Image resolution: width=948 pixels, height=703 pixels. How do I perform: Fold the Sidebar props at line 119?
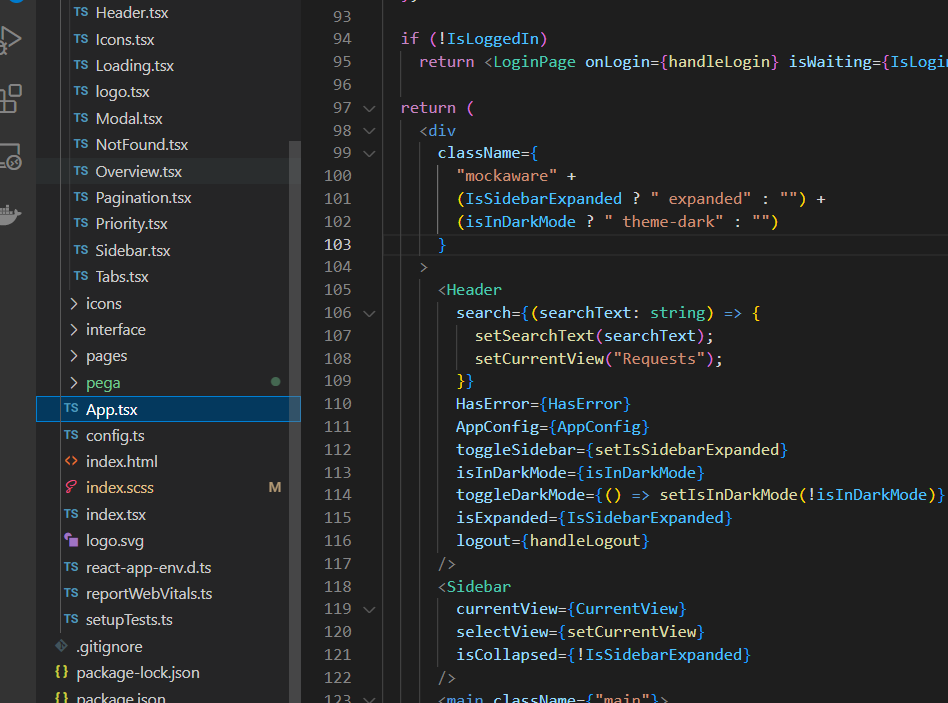(369, 609)
